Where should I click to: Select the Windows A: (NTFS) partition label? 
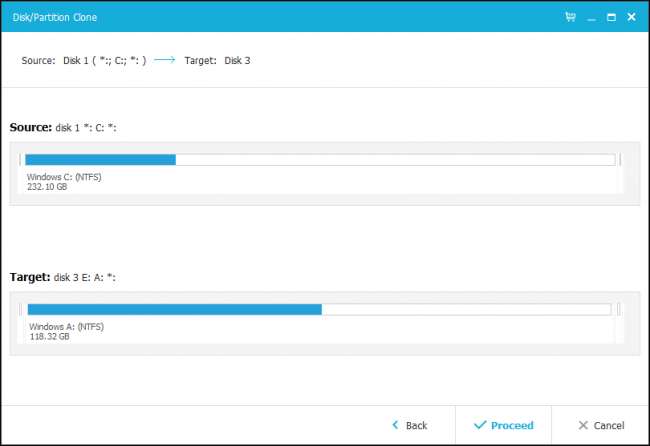click(x=66, y=327)
